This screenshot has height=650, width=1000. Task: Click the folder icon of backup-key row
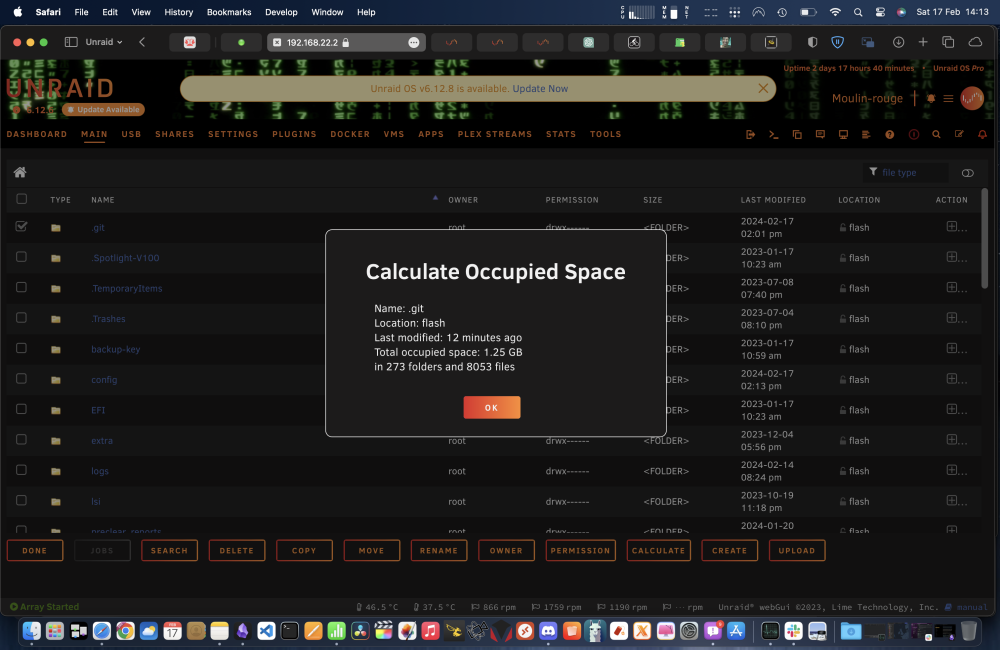tap(56, 350)
